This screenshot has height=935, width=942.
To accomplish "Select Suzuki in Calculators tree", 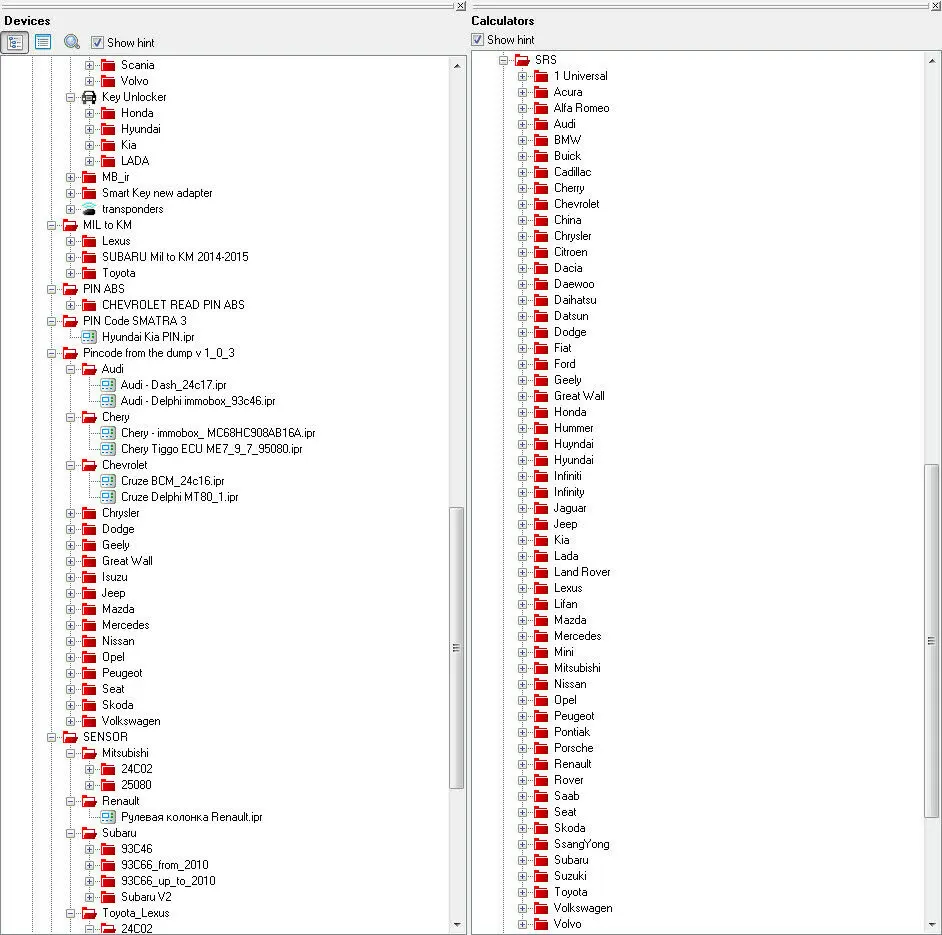I will tap(570, 876).
